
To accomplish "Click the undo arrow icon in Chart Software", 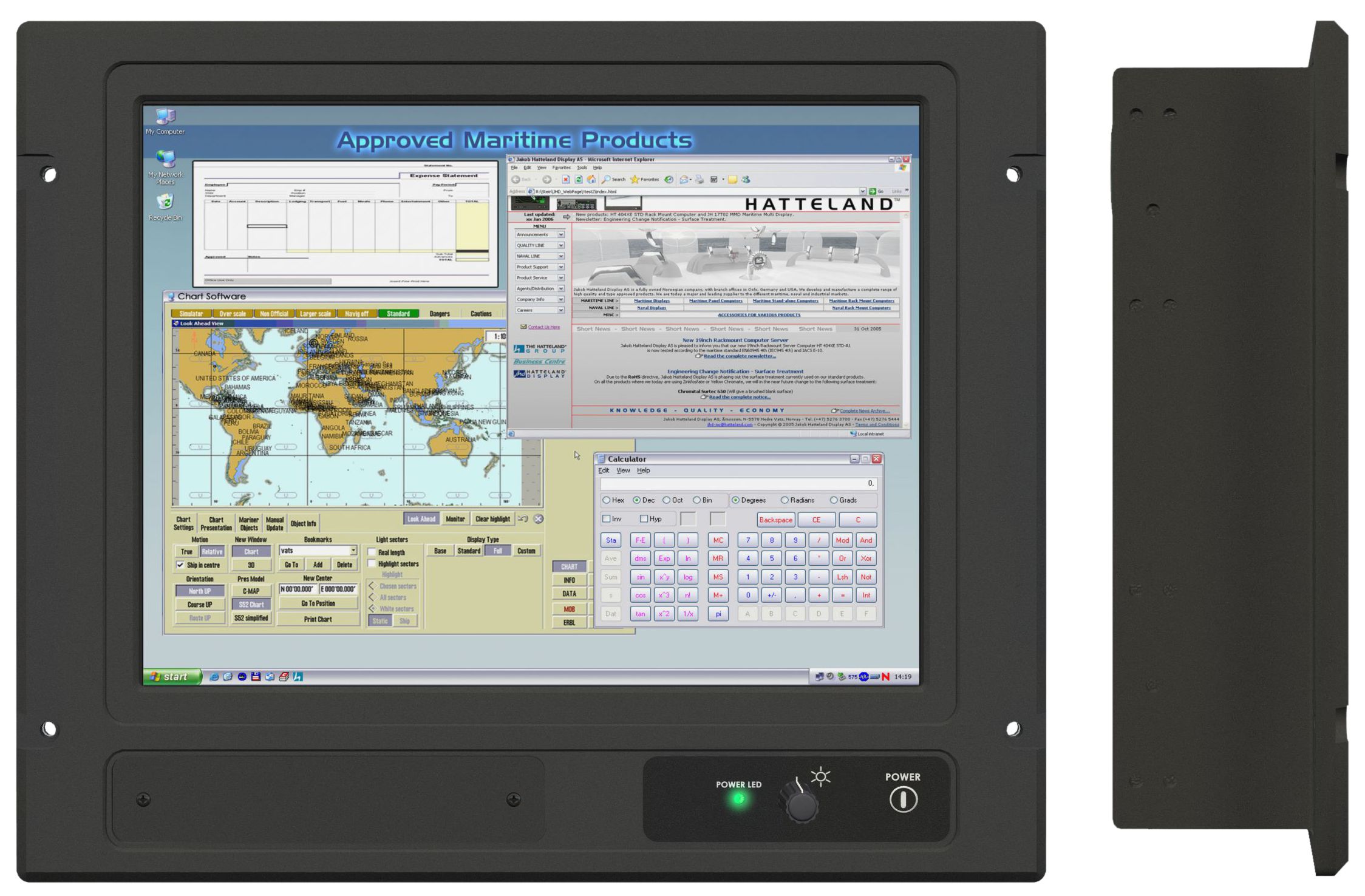I will pos(522,519).
